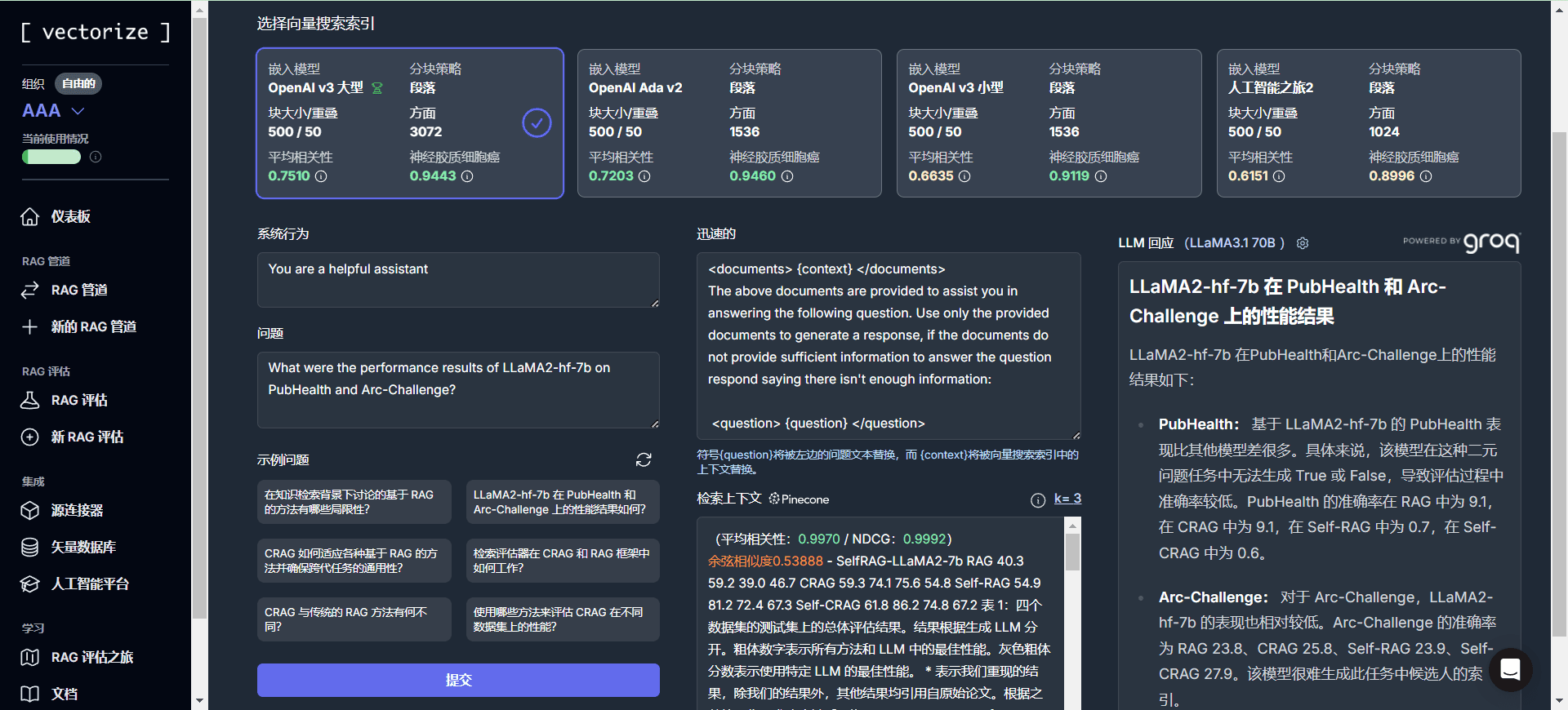This screenshot has width=1568, height=710.
Task: Click the 自由的 plan badge
Action: point(78,83)
